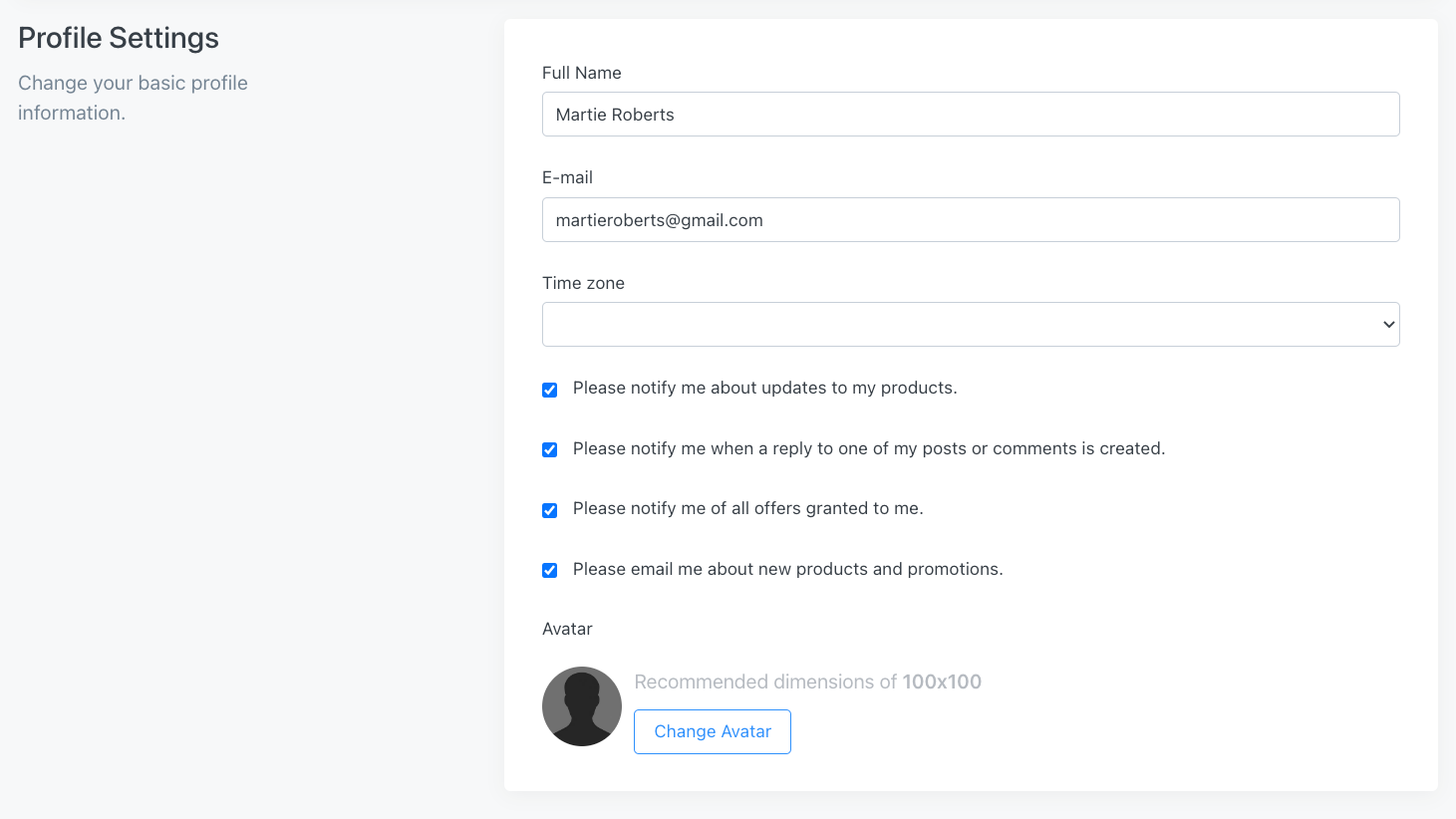The height and width of the screenshot is (819, 1456).
Task: Click 'all offers granted to me' label text
Action: (747, 508)
